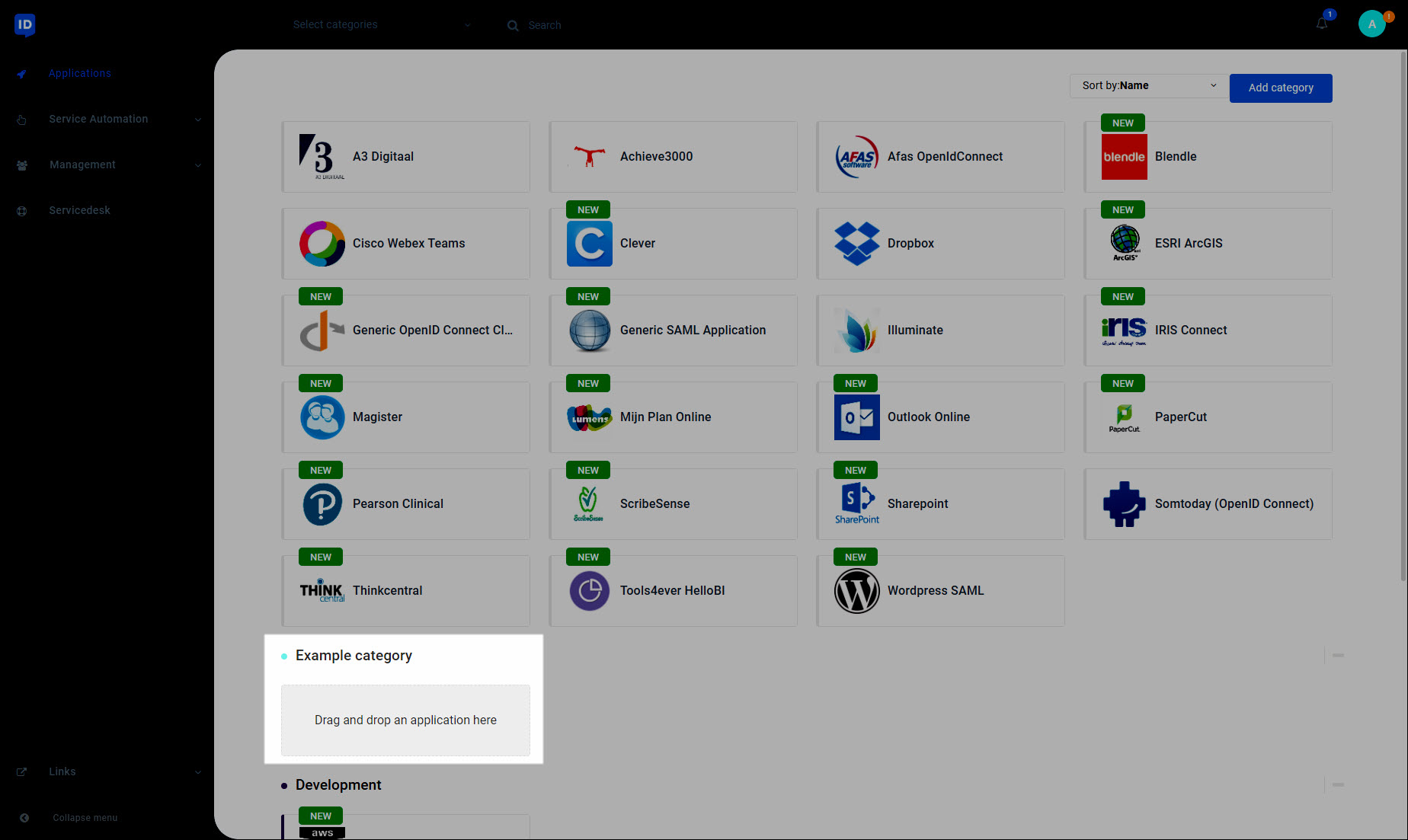Click the ScribeSense logo icon
This screenshot has width=1408, height=840.
590,504
